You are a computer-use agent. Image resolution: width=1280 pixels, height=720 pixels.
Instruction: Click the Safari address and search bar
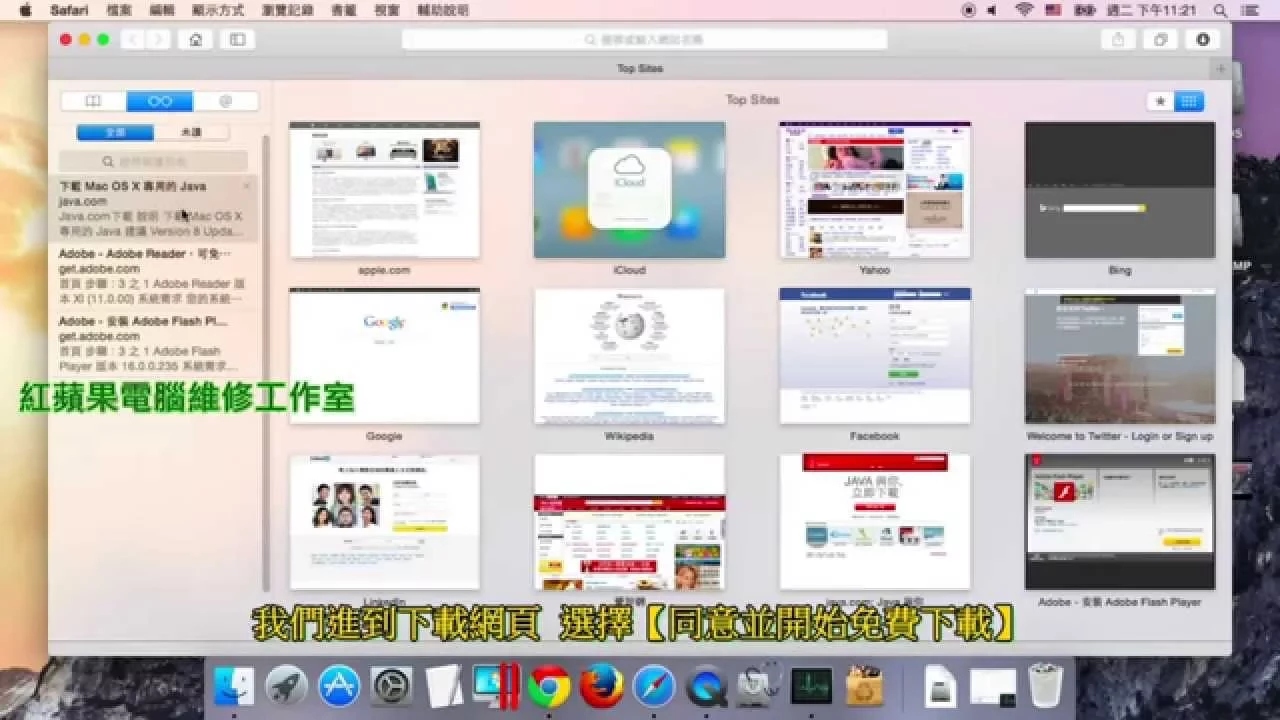(644, 39)
